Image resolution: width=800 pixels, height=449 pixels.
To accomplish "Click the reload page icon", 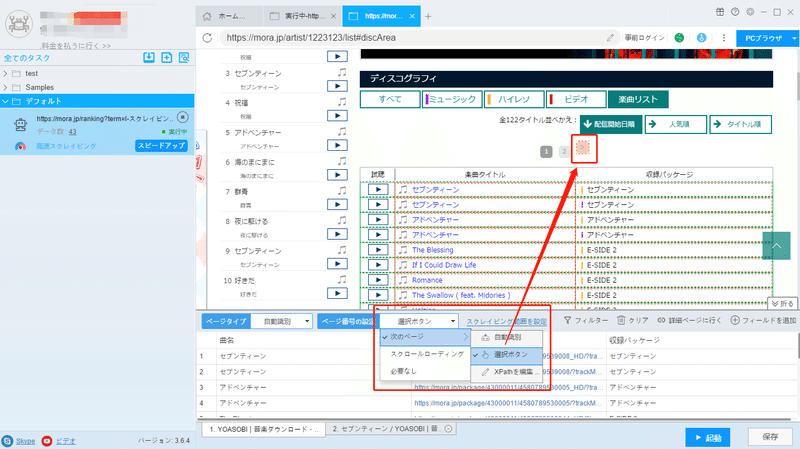I will click(x=207, y=38).
